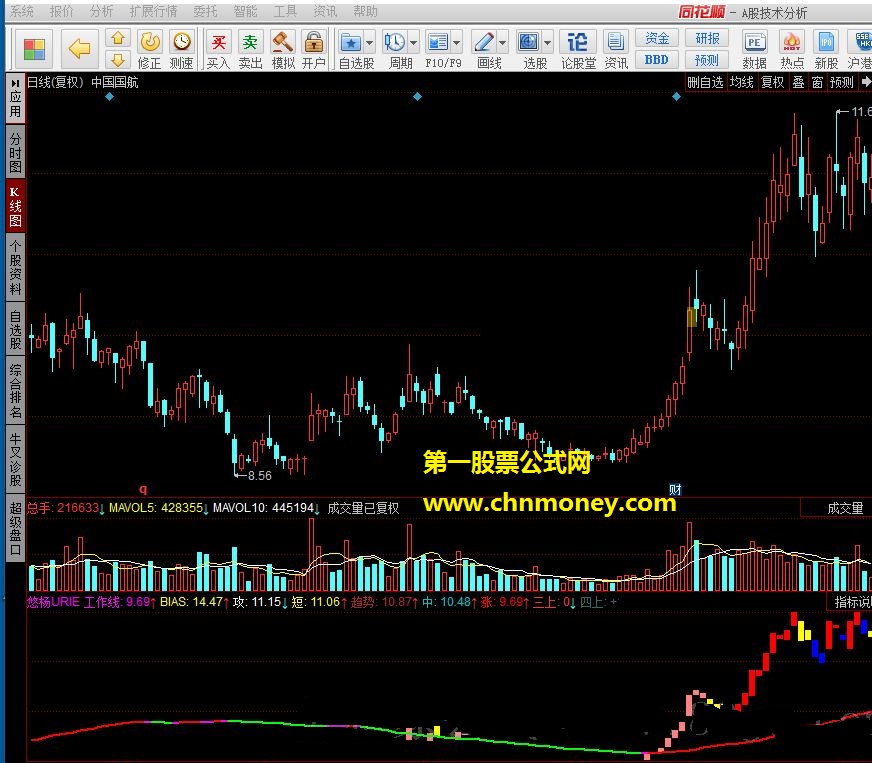Toggle 复权 price adjustment
This screenshot has width=872, height=763.
[x=772, y=82]
